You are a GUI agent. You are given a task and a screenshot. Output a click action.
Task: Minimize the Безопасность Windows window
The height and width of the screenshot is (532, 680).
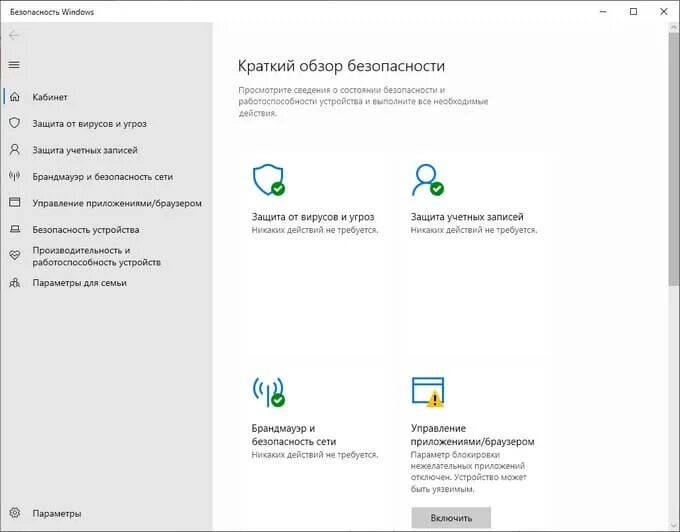tap(603, 12)
